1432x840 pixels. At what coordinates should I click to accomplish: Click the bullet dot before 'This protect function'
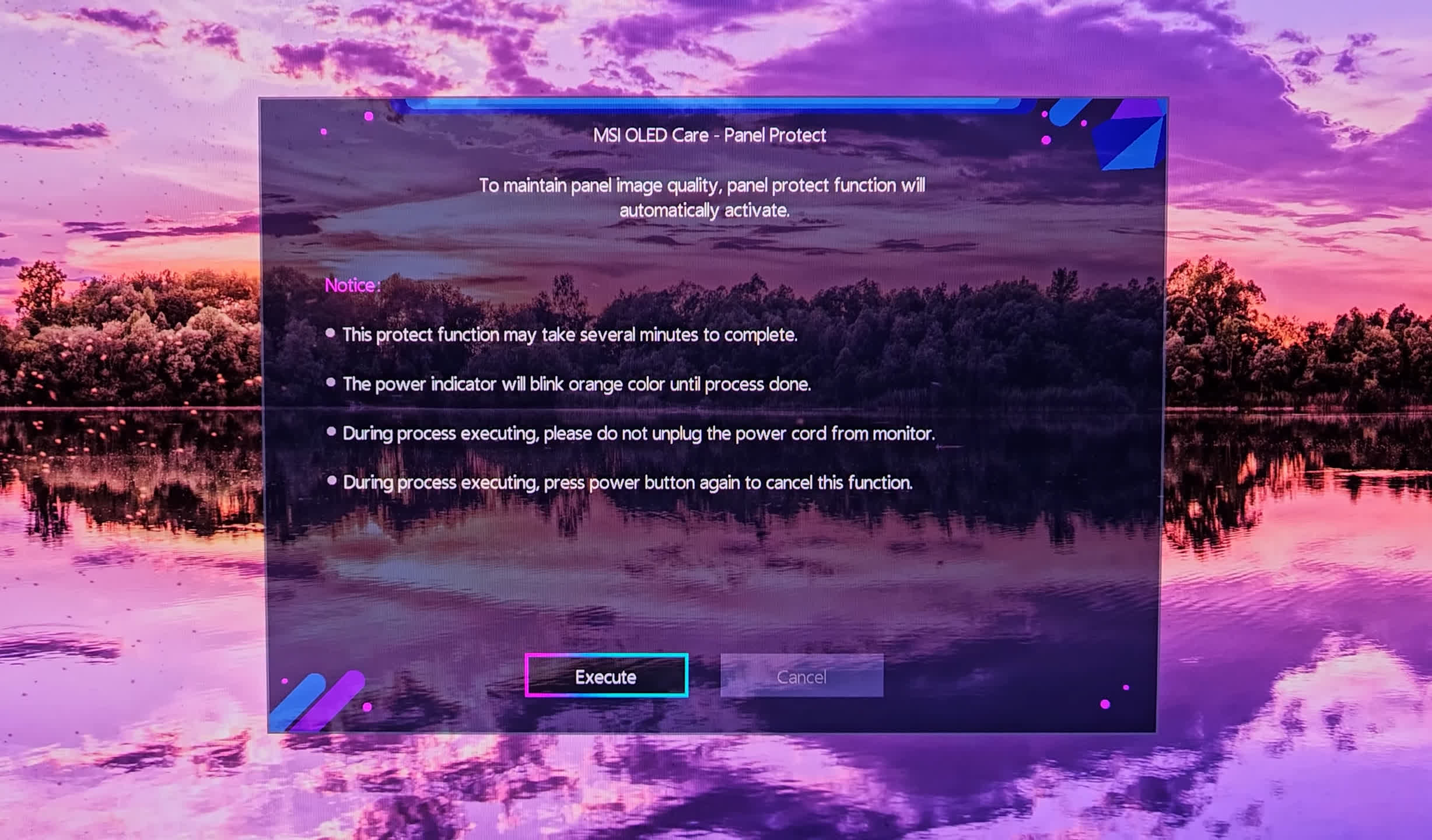coord(330,333)
